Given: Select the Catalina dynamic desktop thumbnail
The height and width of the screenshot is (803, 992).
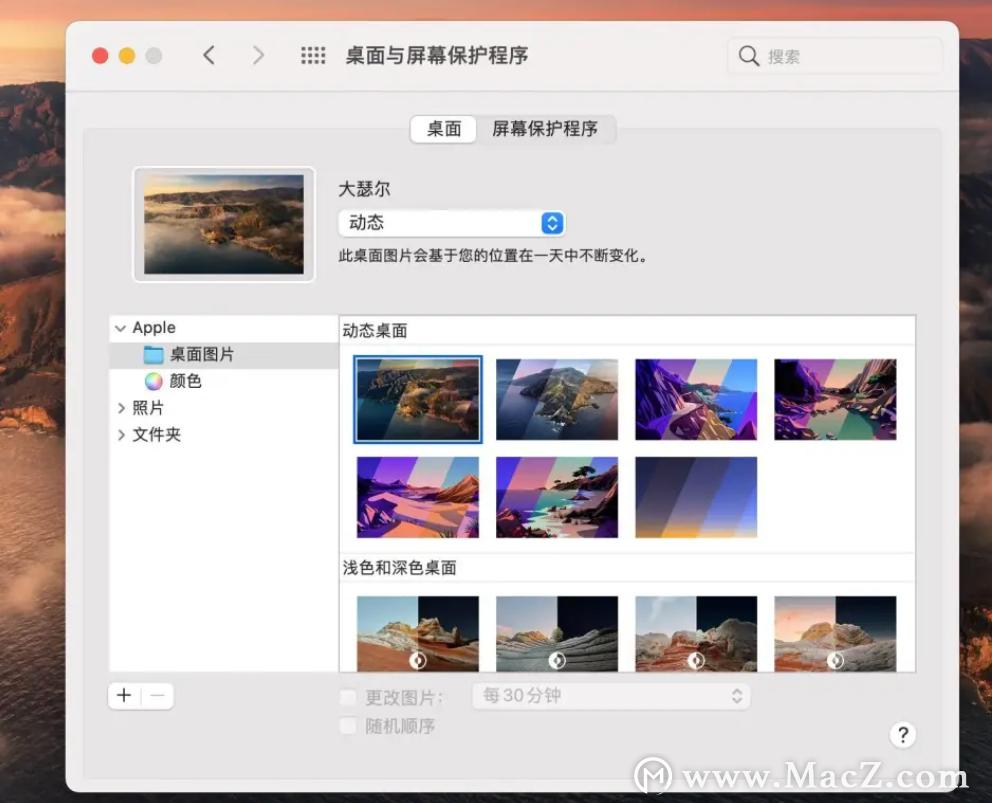Looking at the screenshot, I should pos(556,398).
